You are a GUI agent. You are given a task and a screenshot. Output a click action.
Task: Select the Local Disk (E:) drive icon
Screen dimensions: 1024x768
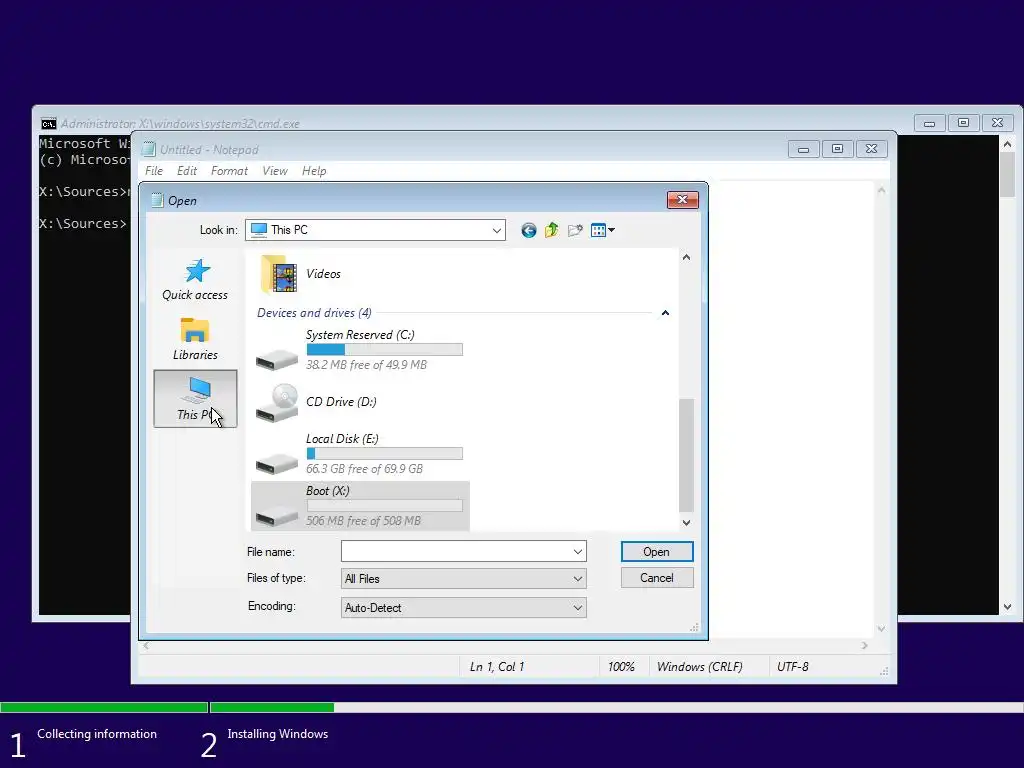277,463
